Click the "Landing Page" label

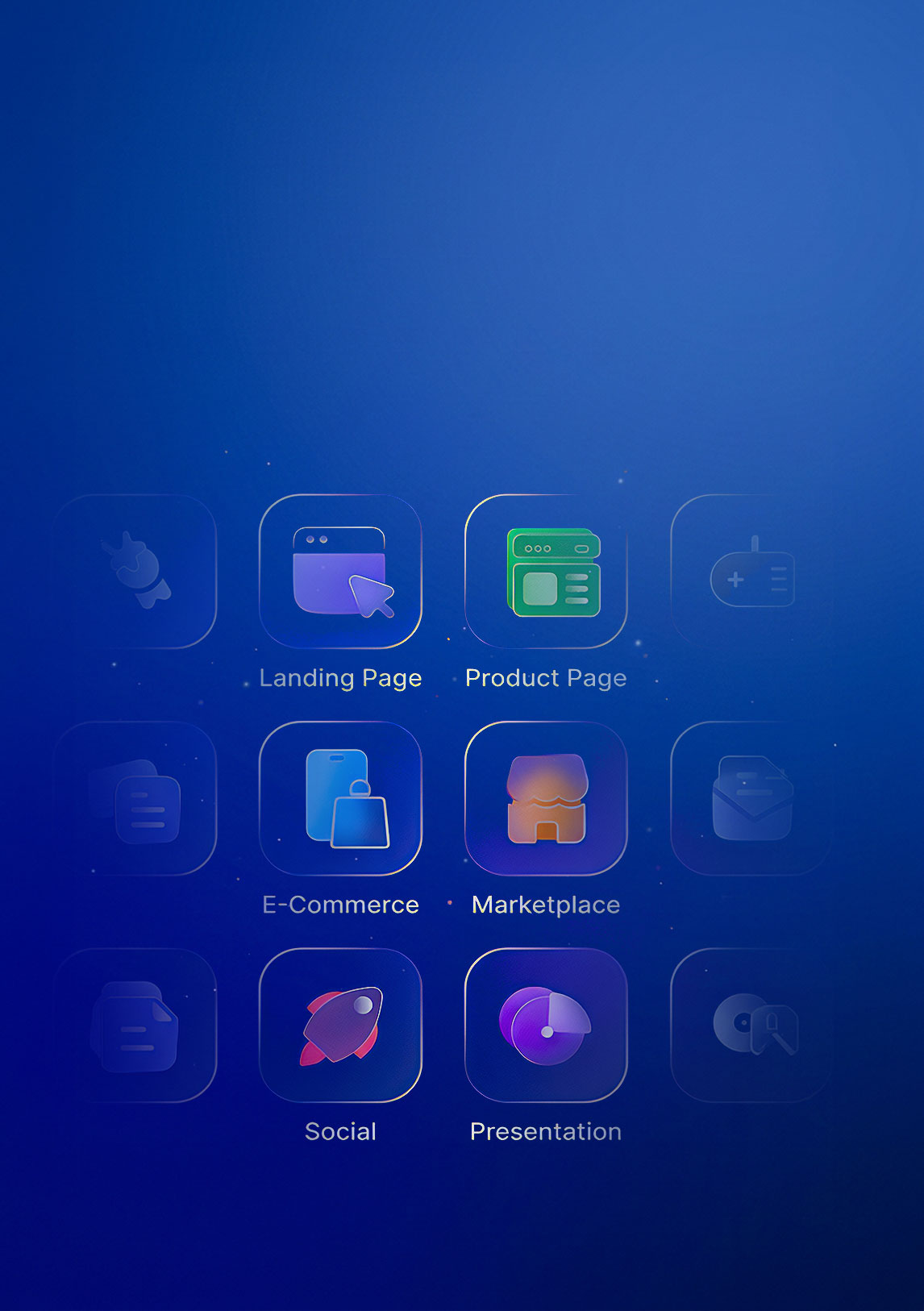pyautogui.click(x=340, y=679)
